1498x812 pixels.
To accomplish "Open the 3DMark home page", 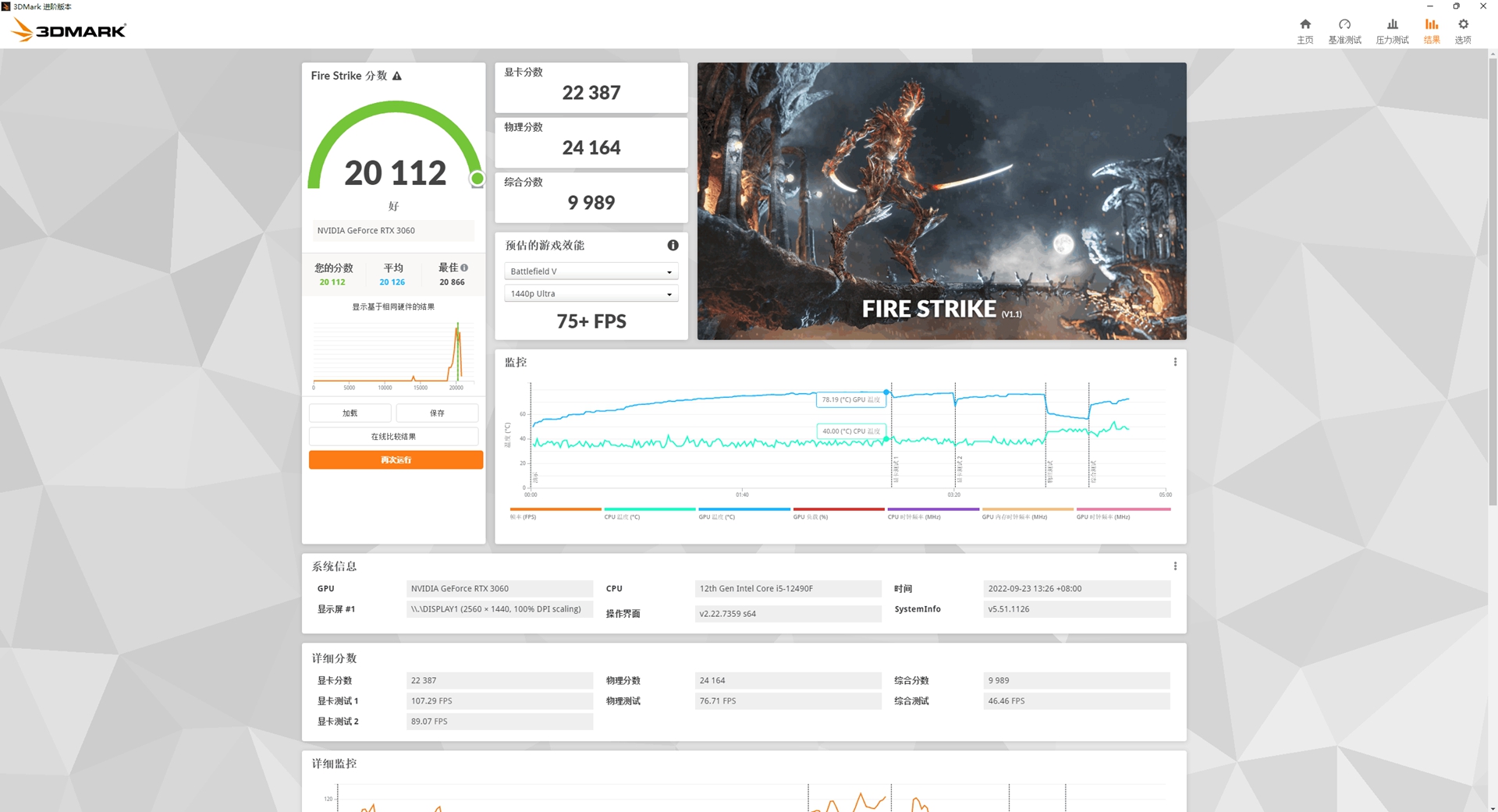I will click(1305, 30).
